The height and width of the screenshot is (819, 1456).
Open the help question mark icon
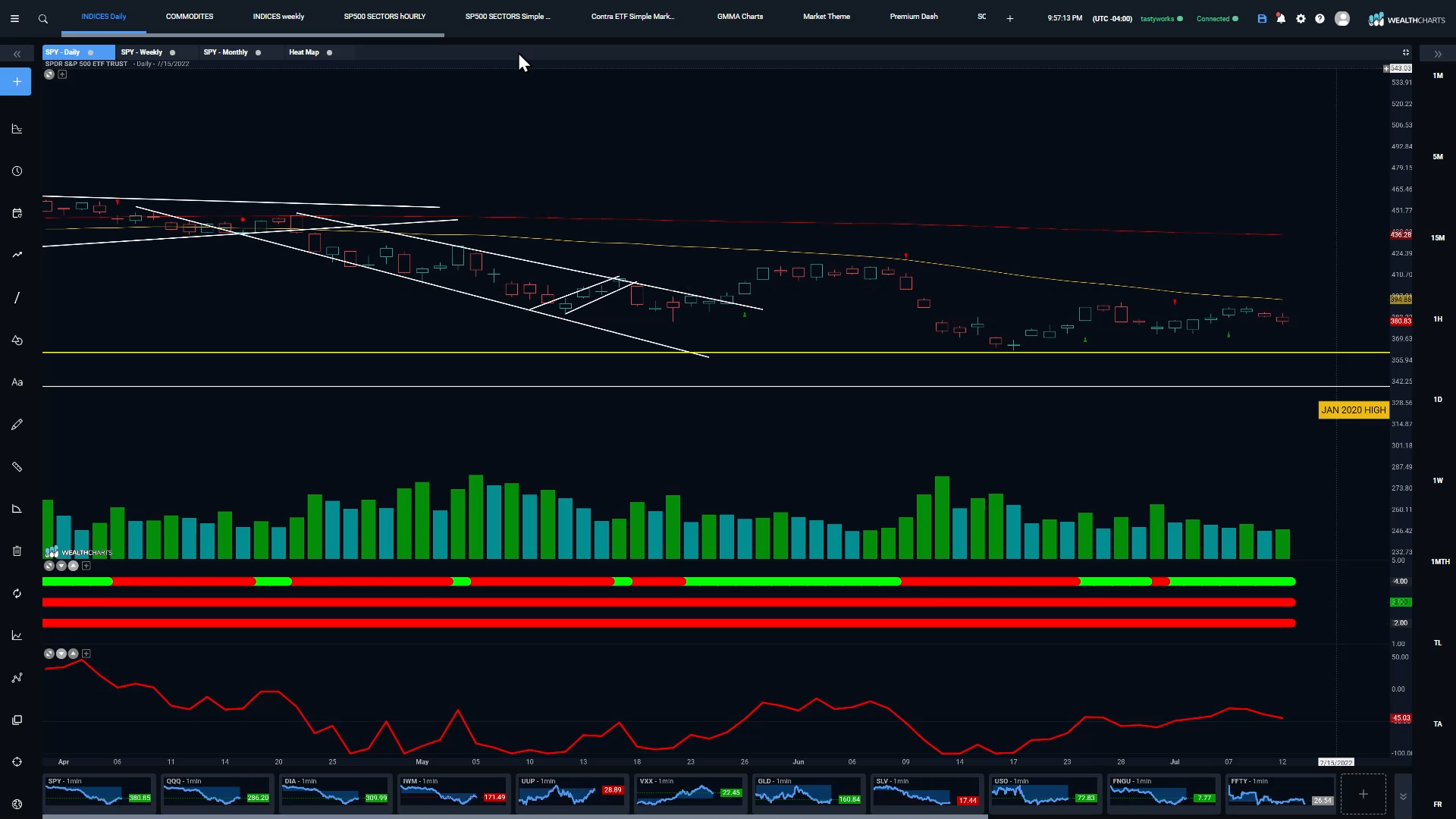point(1319,19)
